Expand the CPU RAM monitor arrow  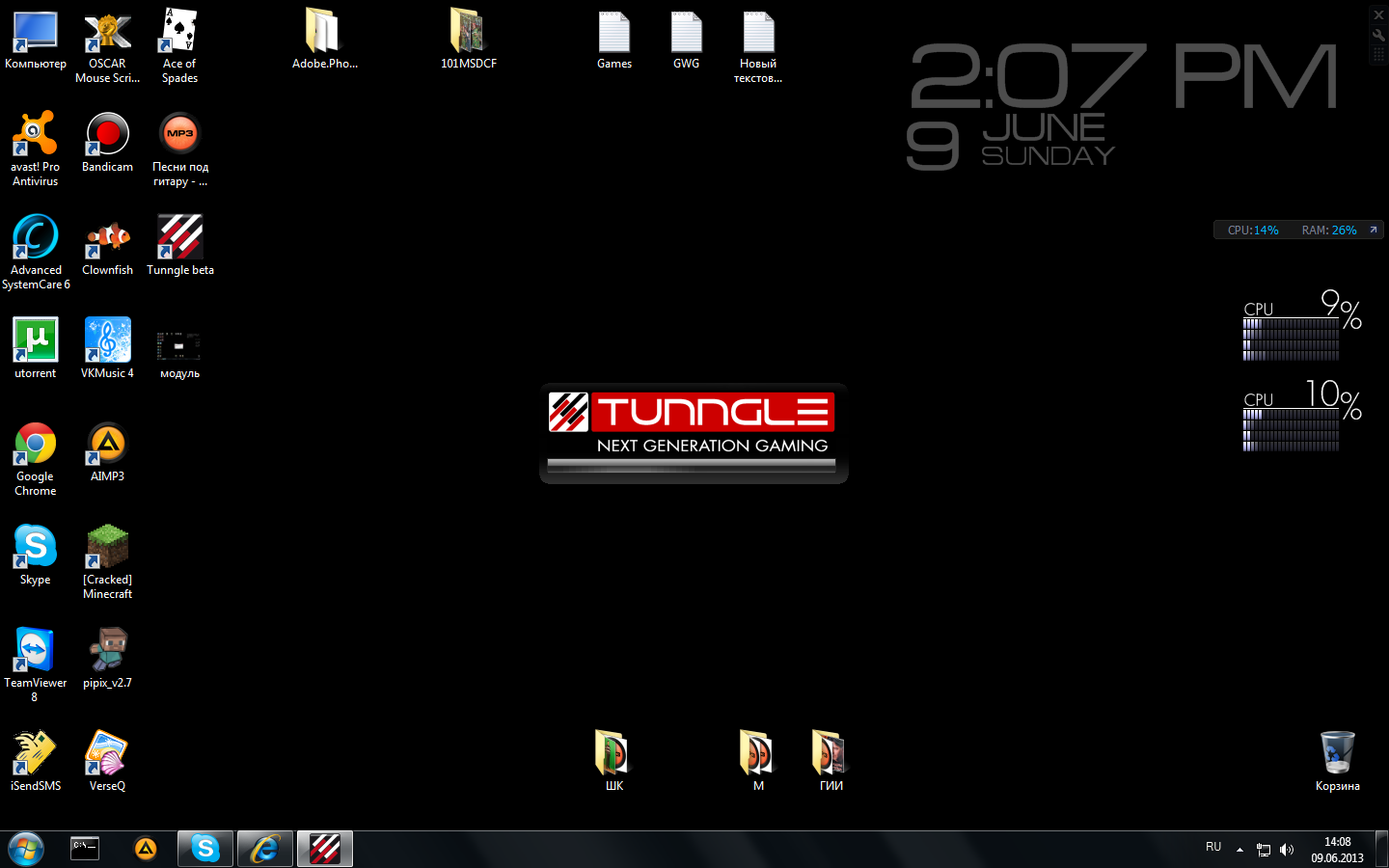(x=1373, y=230)
